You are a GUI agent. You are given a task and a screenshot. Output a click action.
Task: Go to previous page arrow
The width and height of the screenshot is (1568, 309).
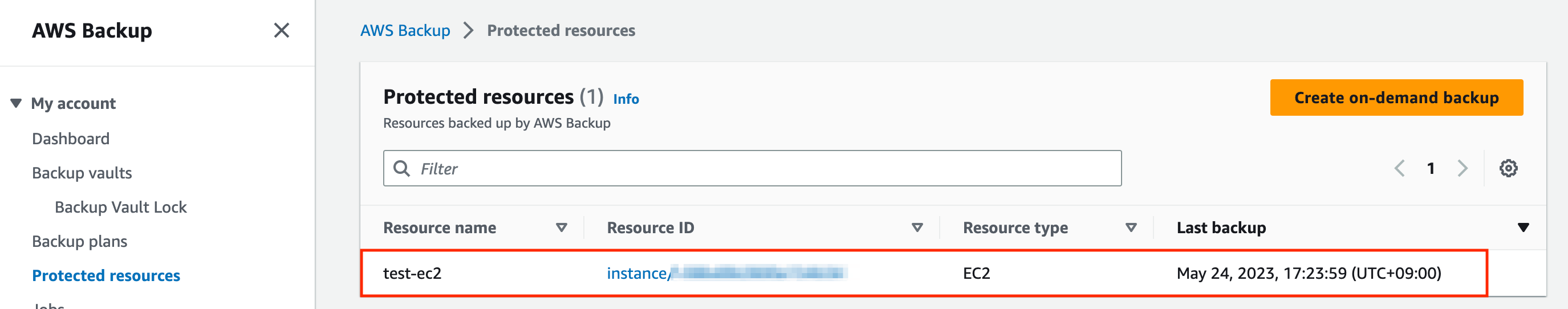[x=1399, y=169]
